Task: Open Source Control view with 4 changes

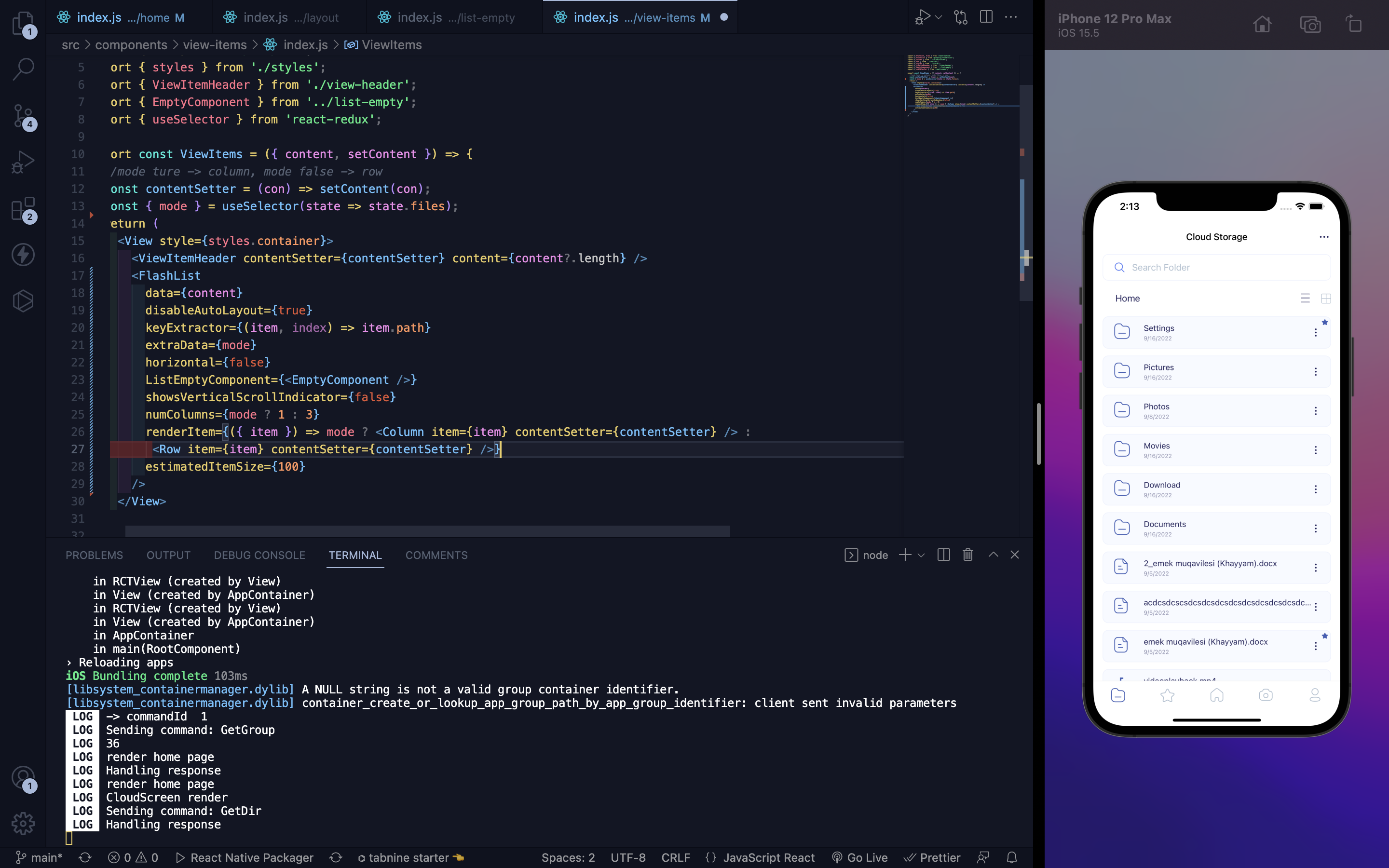Action: coord(23,117)
